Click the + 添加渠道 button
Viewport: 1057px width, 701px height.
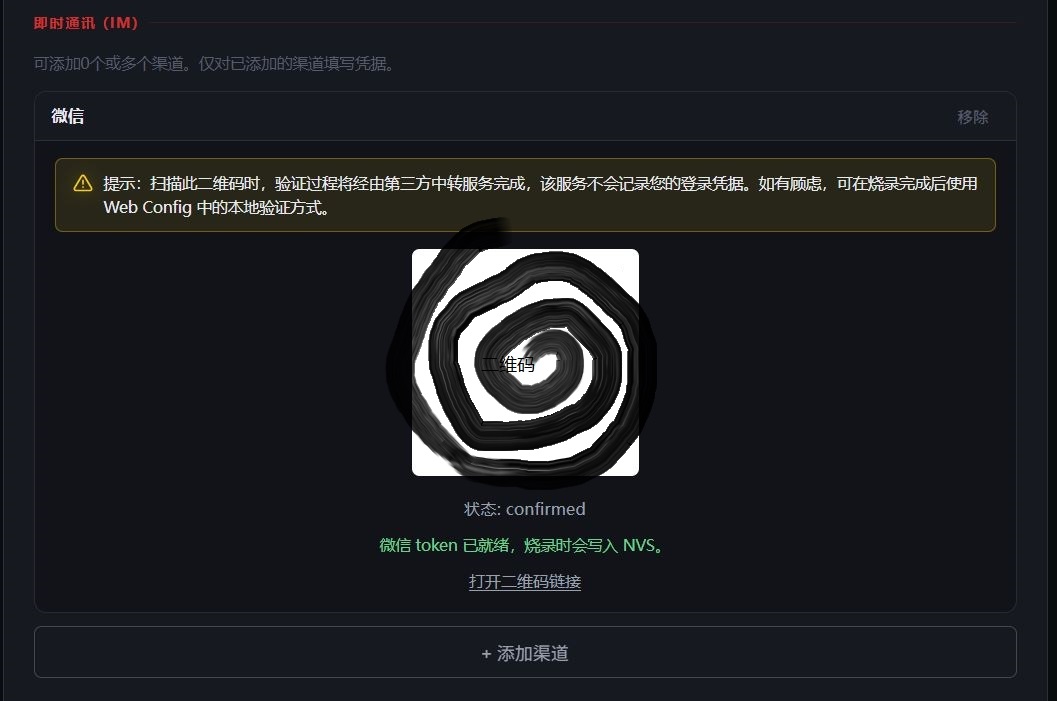tap(525, 652)
